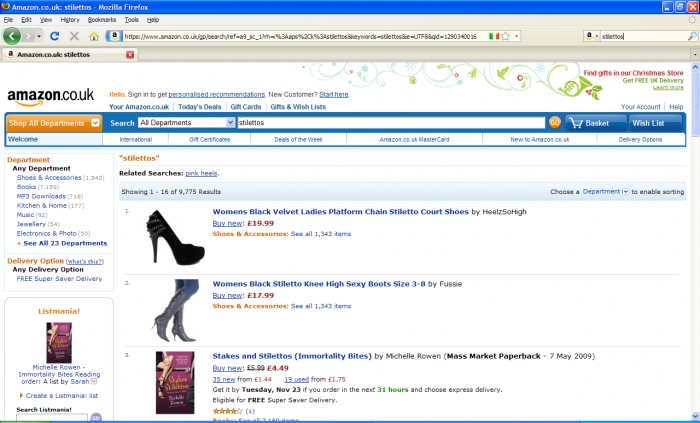700x423 pixels.
Task: Open the Listmania list dropdown arrow after Sarah
Action: tap(94, 382)
